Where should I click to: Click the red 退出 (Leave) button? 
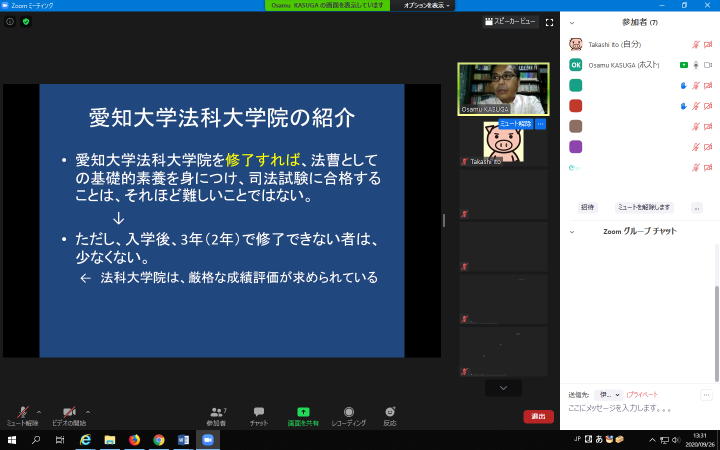point(538,416)
